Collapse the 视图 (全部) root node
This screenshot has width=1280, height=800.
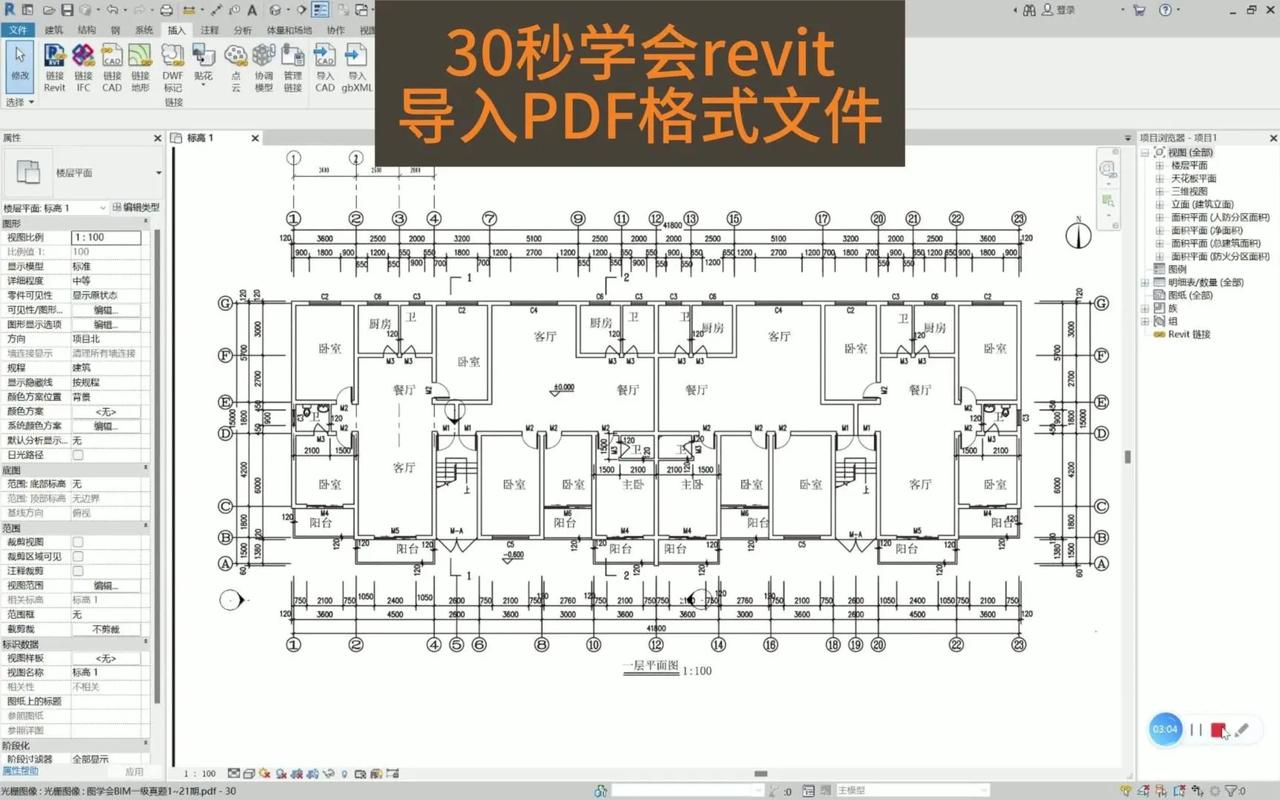click(1146, 152)
